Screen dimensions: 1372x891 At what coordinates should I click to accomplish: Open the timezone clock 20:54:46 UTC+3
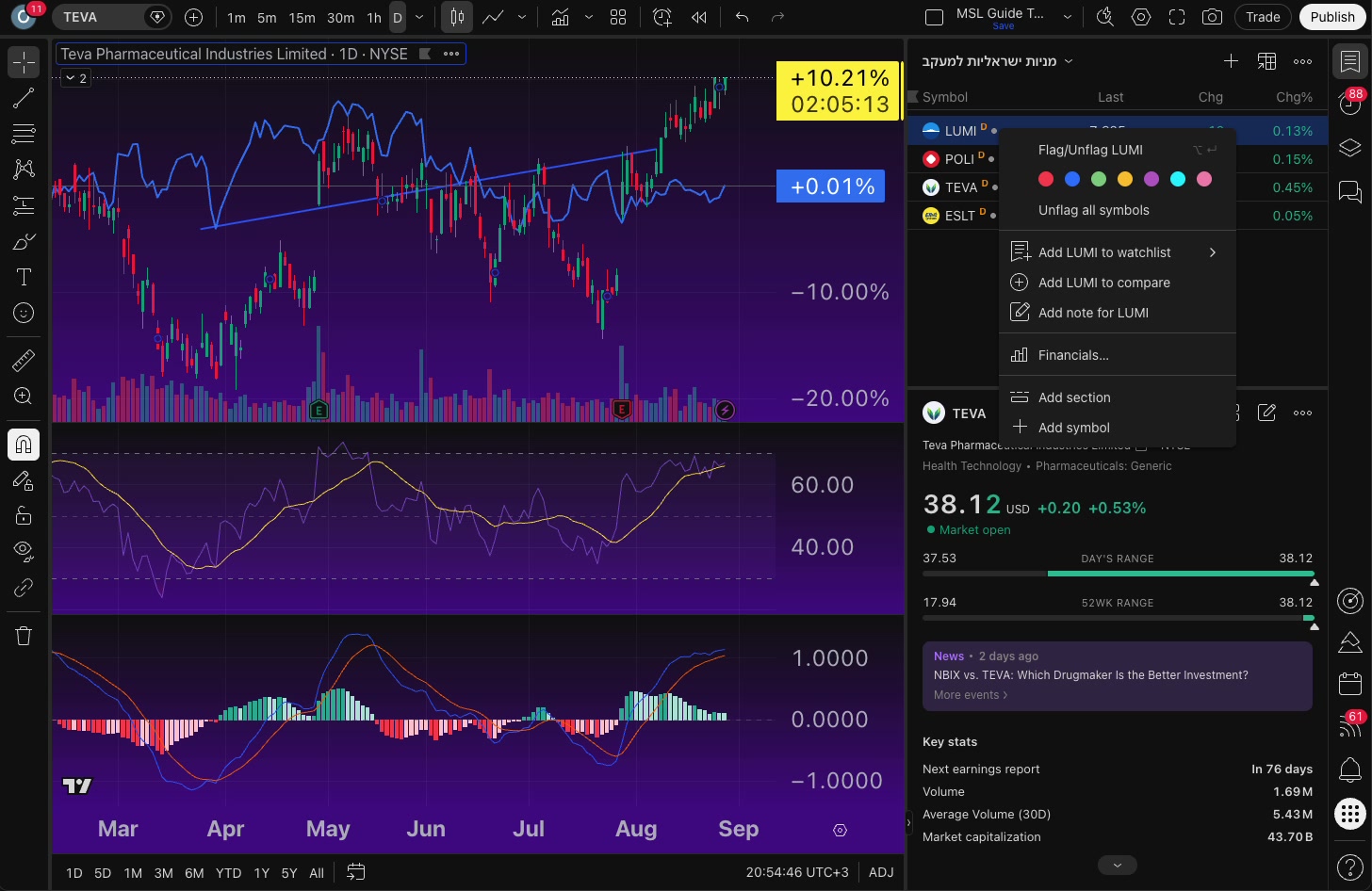797,872
